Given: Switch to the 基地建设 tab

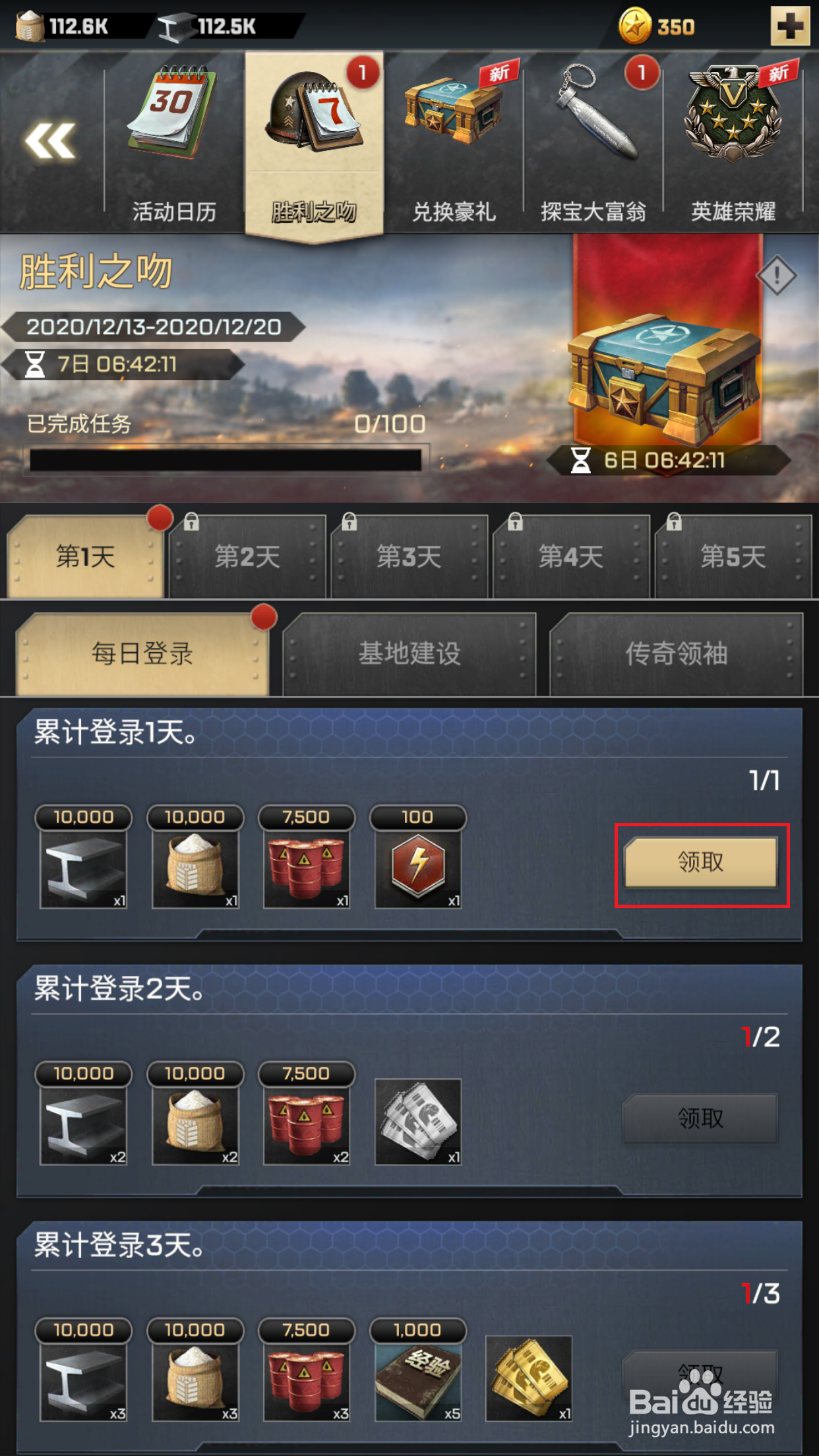Looking at the screenshot, I should coord(409,653).
